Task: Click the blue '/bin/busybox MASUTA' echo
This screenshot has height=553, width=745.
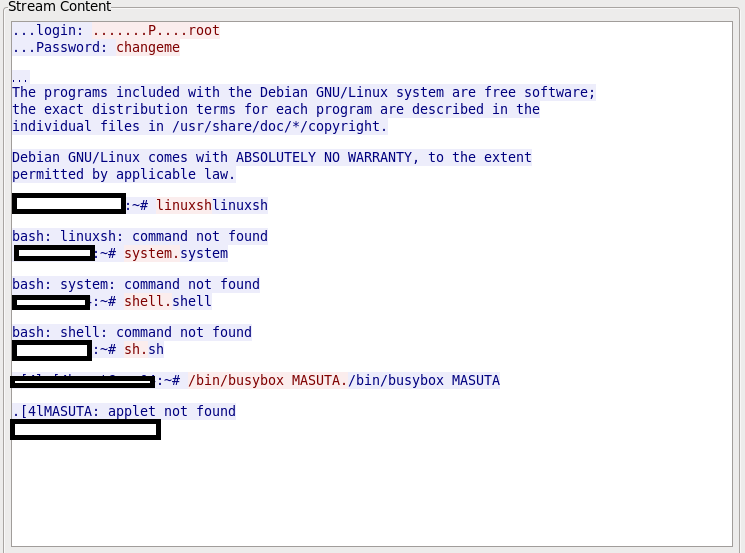Action: (424, 381)
